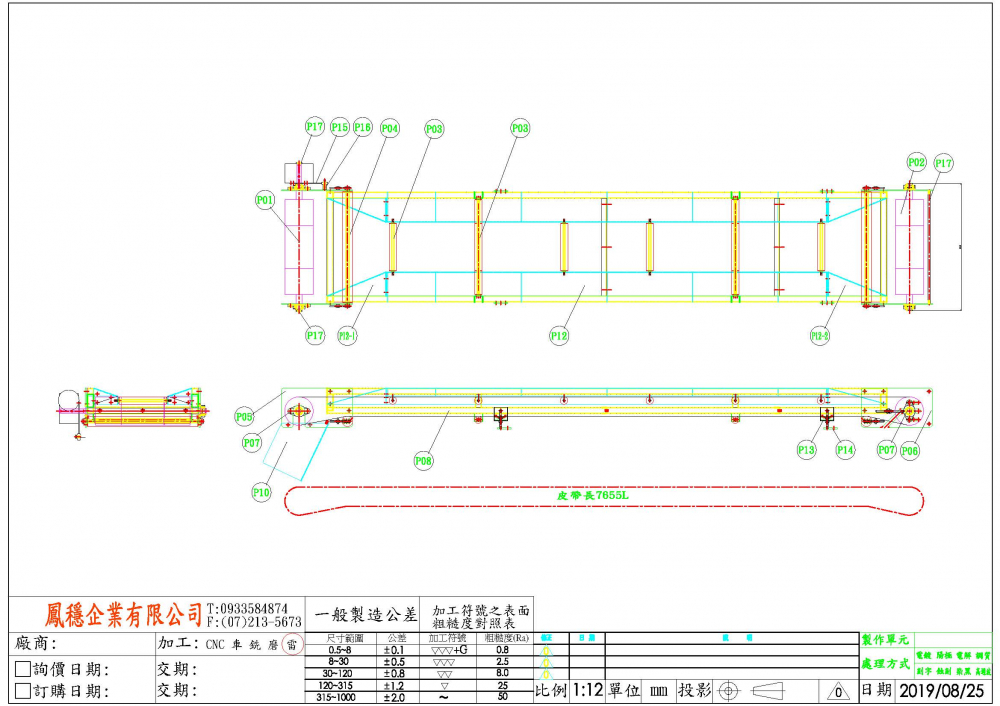Screen dimensions: 1000x706
Task: Click the P10 balloon near chute
Action: [x=261, y=491]
